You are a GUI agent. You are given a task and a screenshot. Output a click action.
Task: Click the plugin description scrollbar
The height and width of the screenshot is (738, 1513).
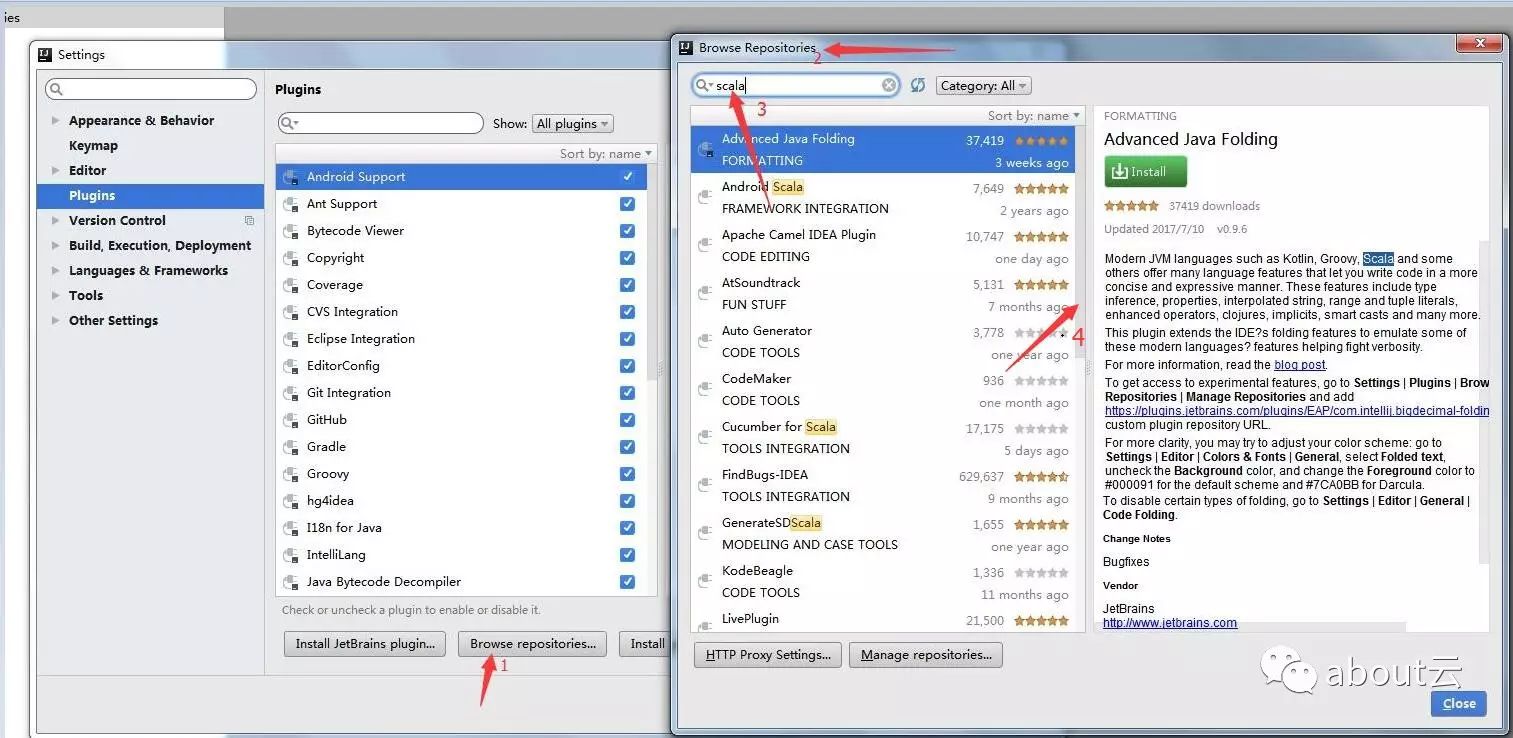(1484, 400)
